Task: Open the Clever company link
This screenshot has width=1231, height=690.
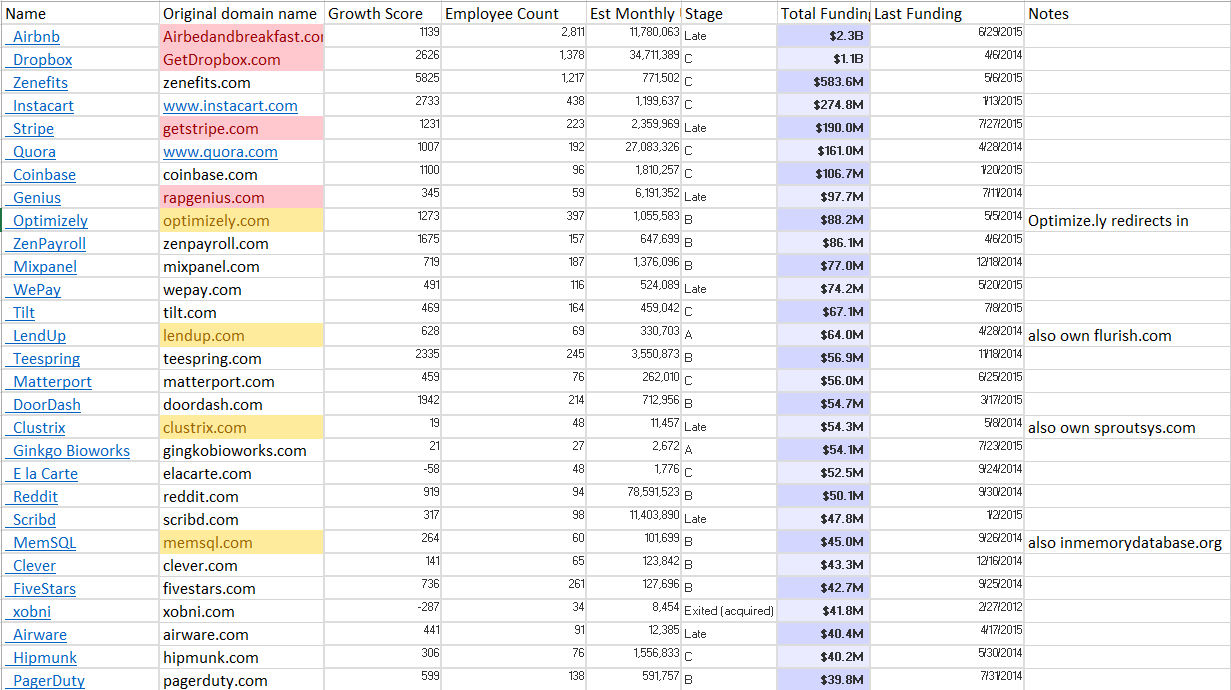Action: (x=34, y=566)
